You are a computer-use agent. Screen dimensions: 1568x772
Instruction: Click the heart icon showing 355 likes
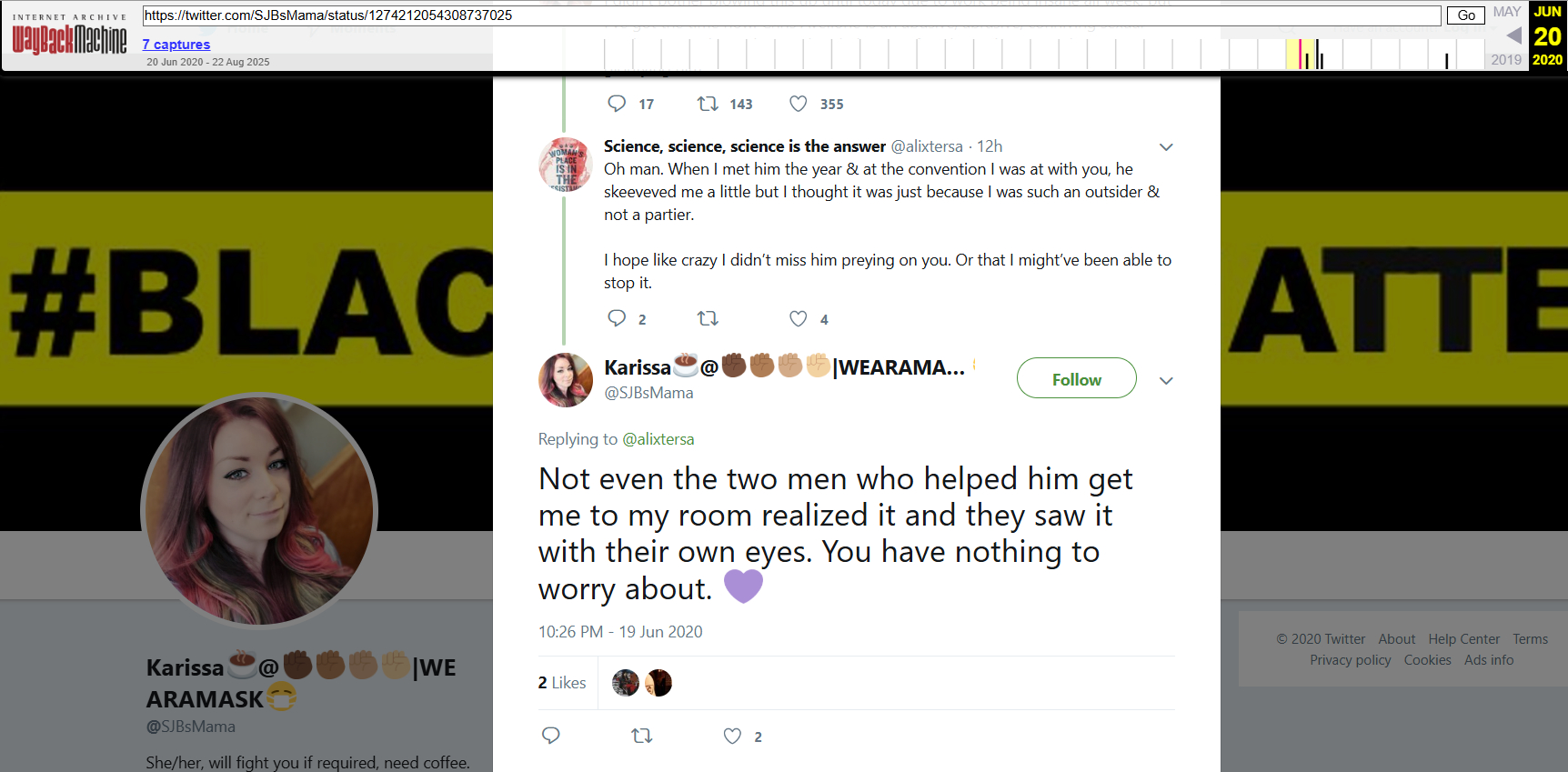798,104
